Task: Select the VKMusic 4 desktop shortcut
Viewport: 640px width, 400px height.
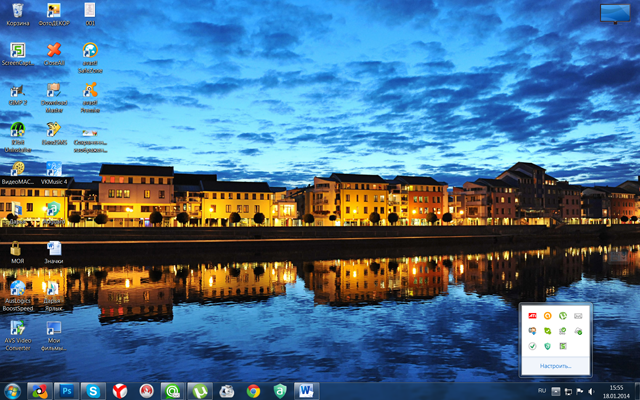Action: (53, 173)
